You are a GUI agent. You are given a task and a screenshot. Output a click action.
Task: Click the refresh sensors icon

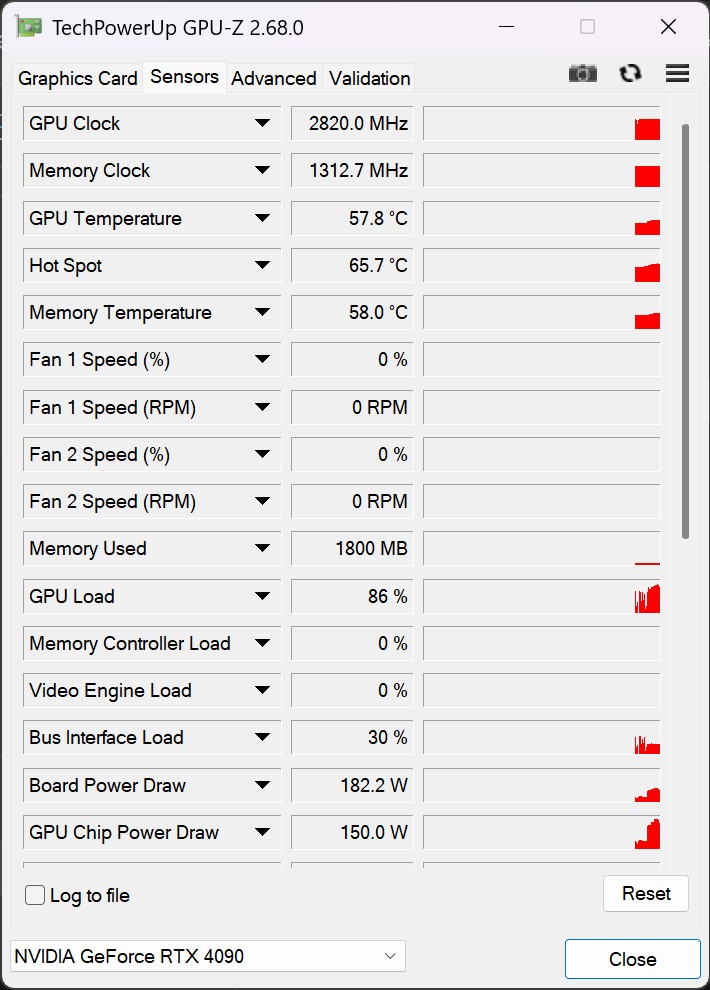point(630,73)
